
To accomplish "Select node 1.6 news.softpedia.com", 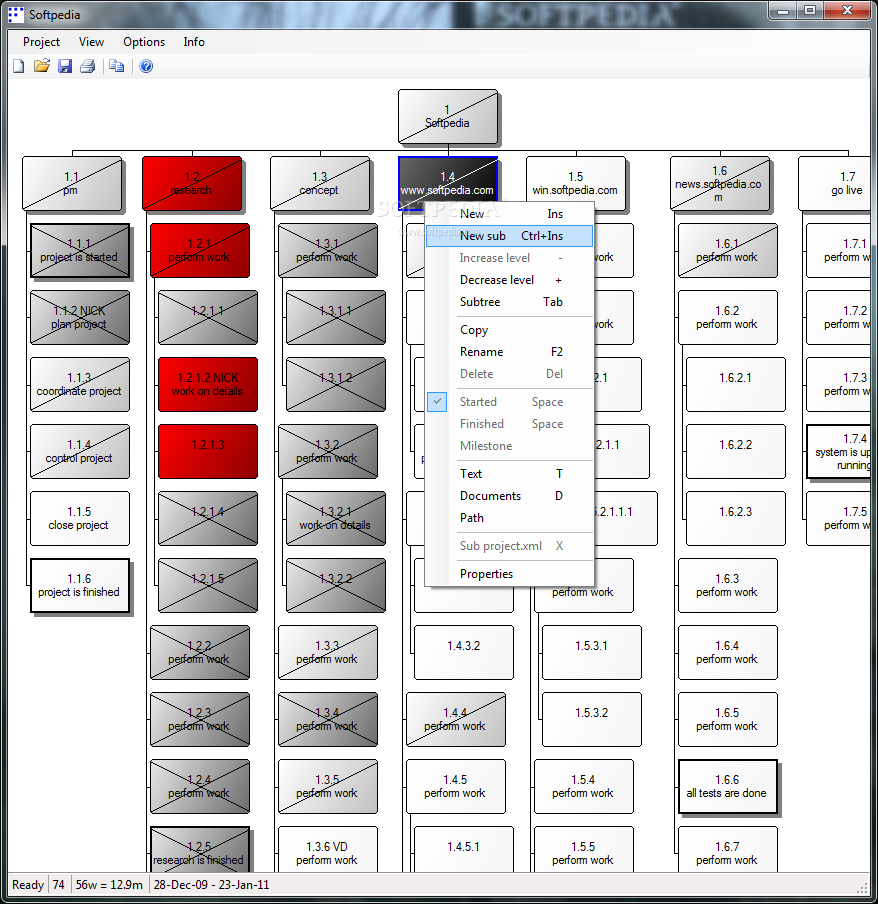I will 719,183.
